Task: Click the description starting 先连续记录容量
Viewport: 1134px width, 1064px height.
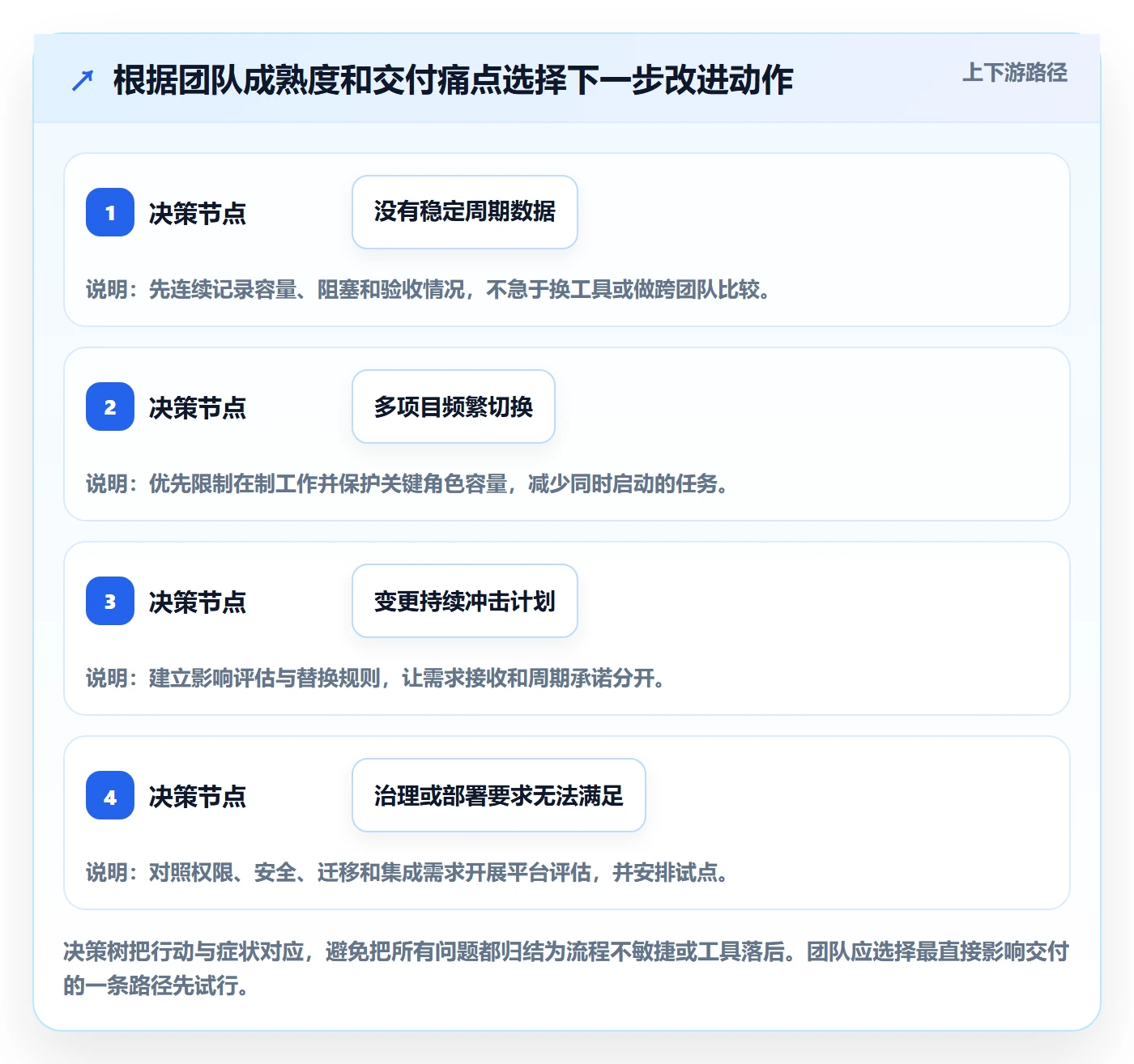Action: point(428,289)
